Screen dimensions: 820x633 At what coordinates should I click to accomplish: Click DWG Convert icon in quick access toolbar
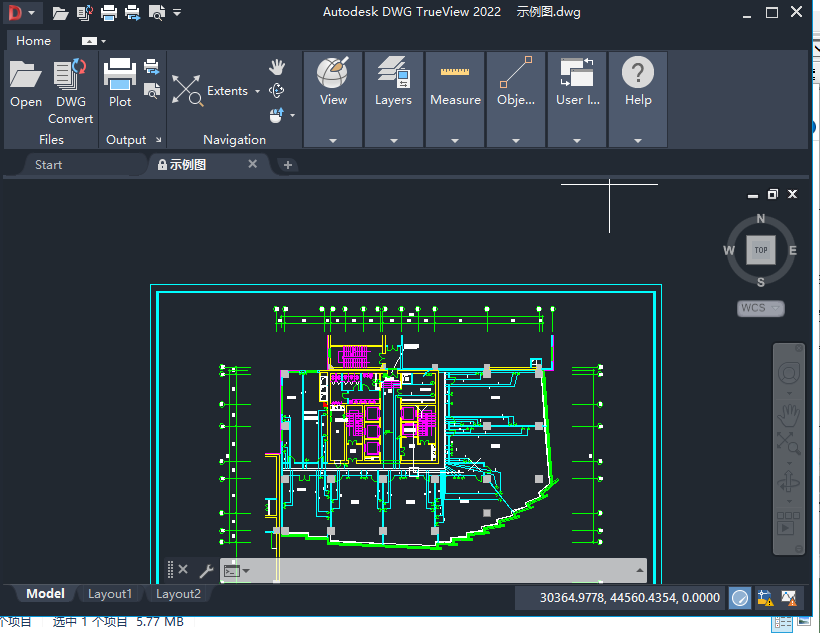(84, 13)
